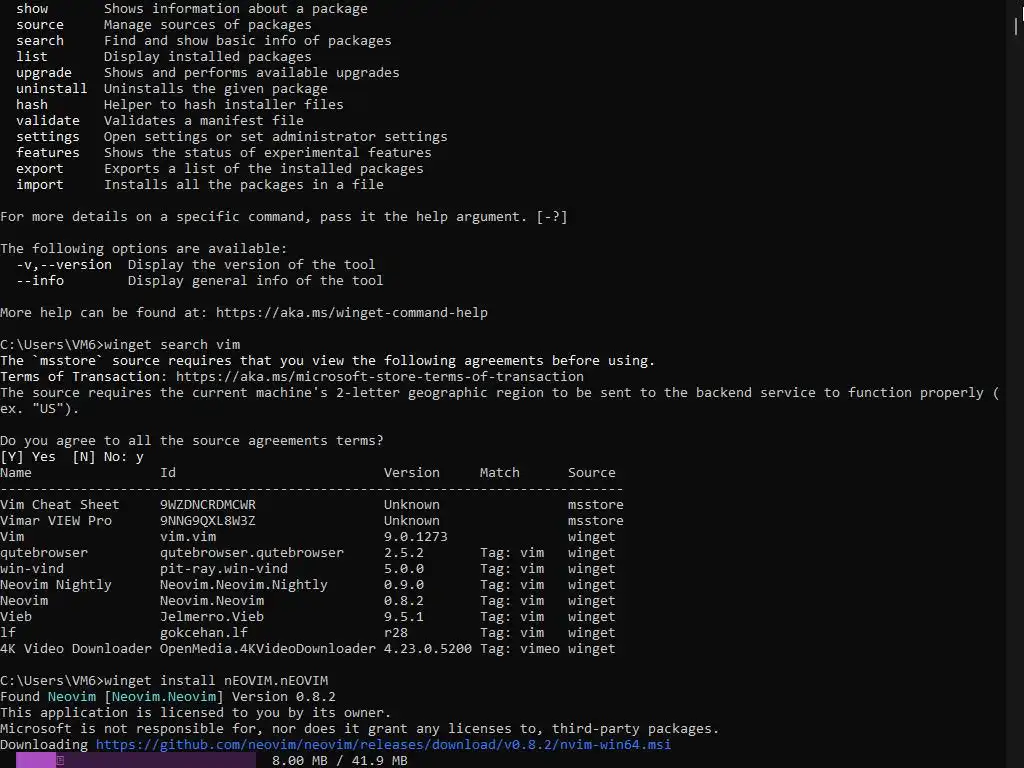
Task: Click the 'Name' column header
Action: pos(16,473)
